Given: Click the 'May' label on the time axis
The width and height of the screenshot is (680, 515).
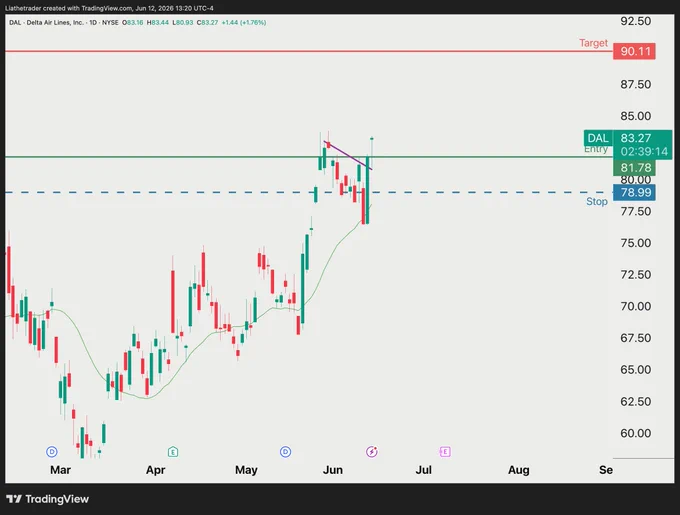Looking at the screenshot, I should coord(246,470).
